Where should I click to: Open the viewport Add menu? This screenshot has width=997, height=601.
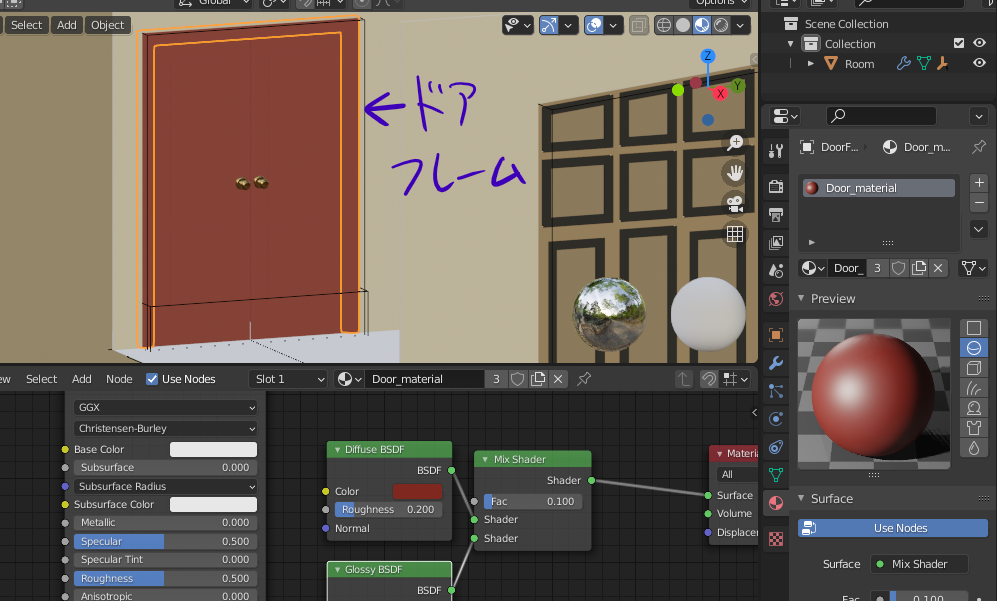coord(67,25)
